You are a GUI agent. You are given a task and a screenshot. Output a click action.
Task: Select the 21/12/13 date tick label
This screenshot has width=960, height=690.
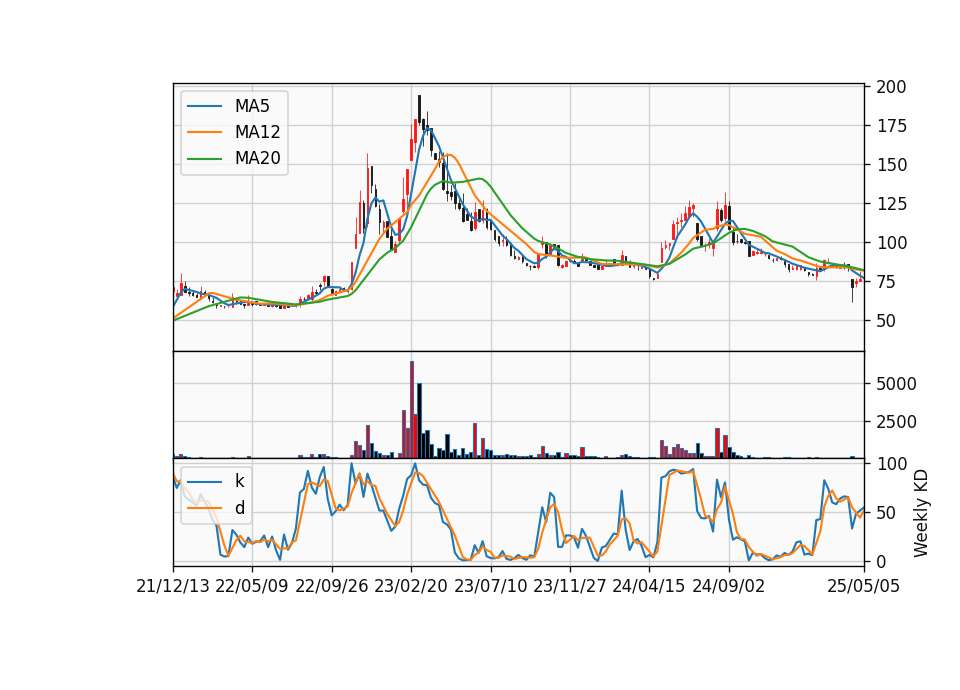[x=173, y=586]
